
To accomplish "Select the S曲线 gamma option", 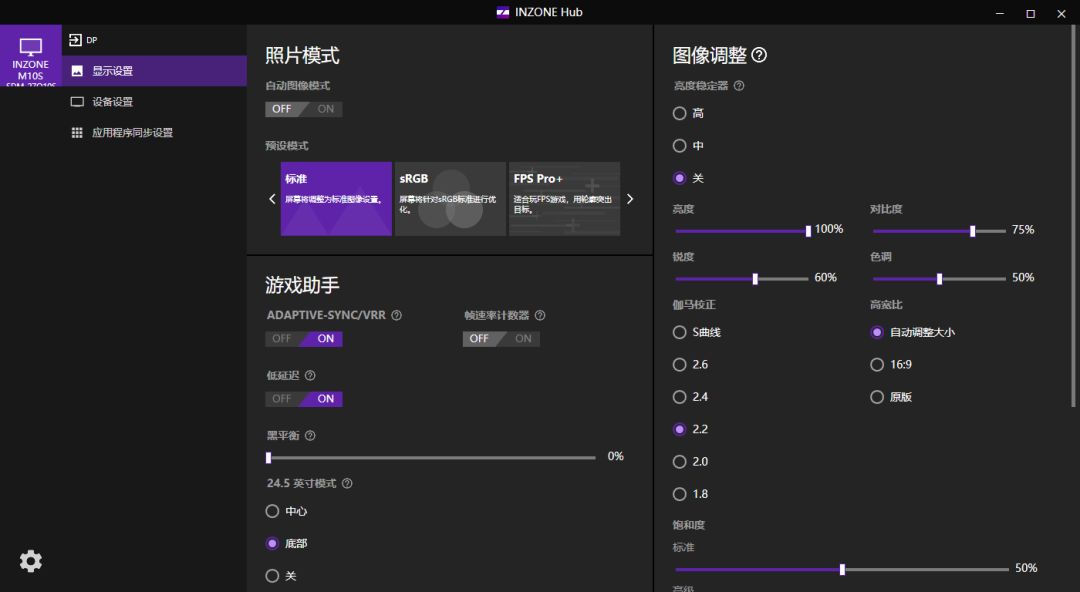I will click(x=680, y=332).
